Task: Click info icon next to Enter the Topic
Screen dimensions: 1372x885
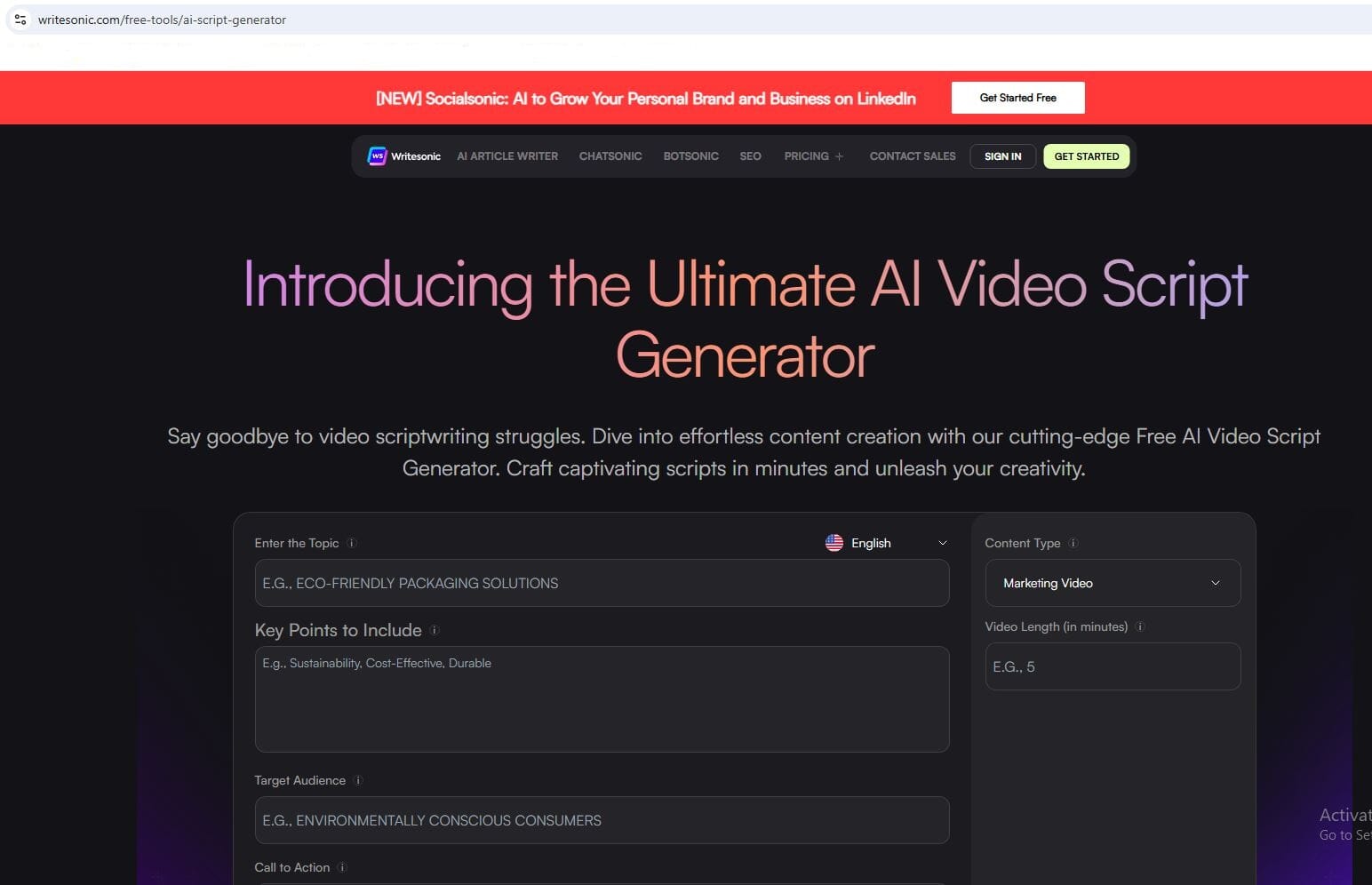Action: pos(352,543)
